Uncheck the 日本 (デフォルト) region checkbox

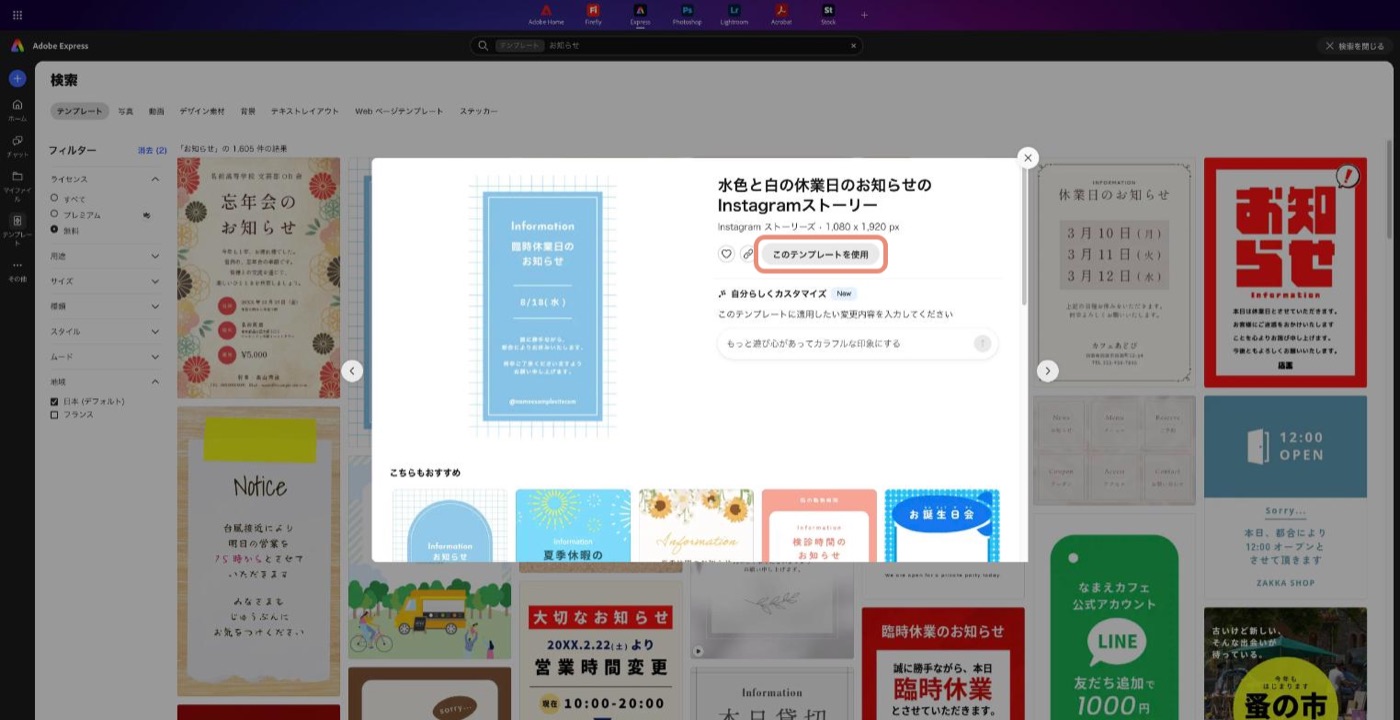point(55,401)
